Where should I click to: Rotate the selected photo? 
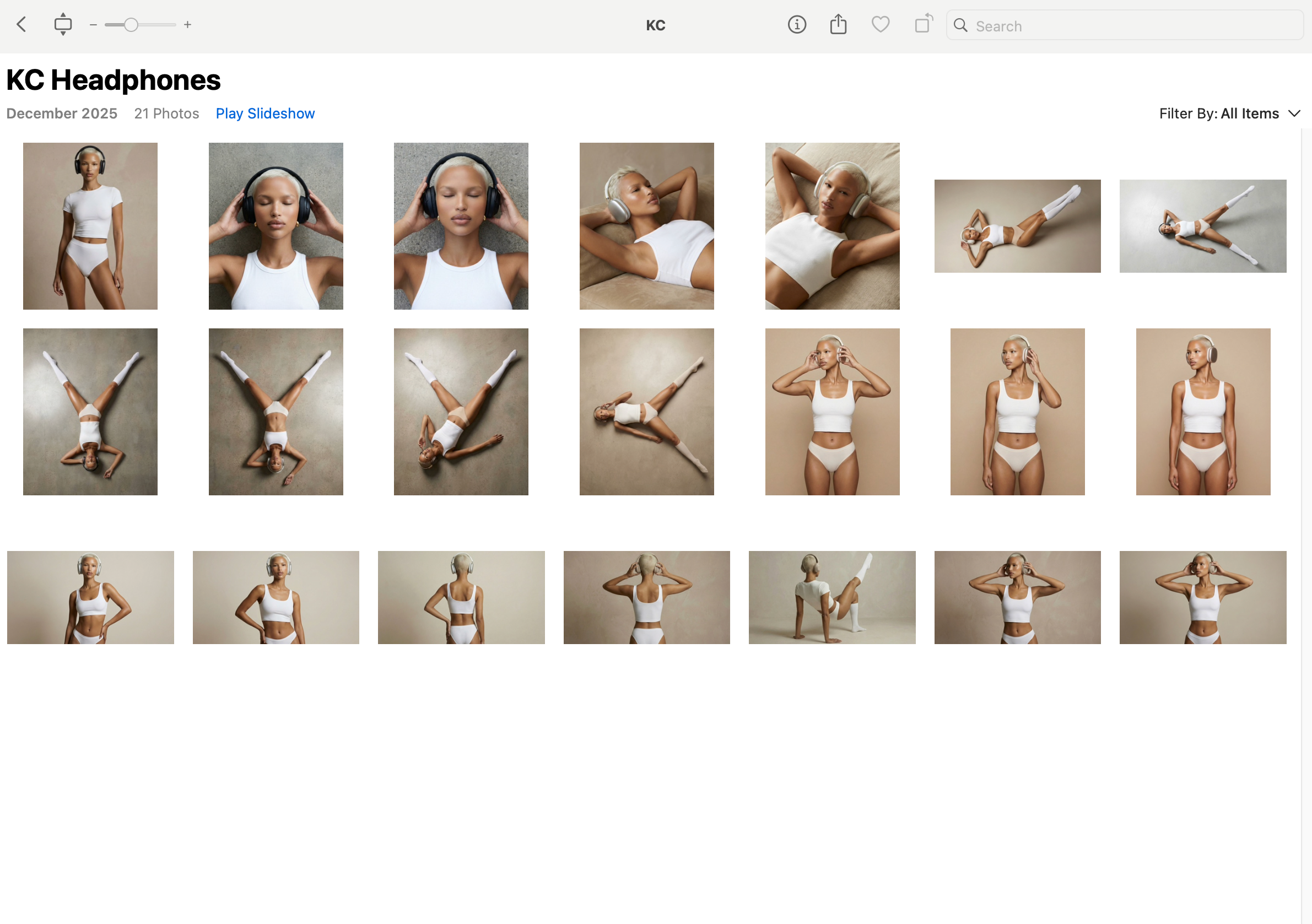[x=924, y=25]
